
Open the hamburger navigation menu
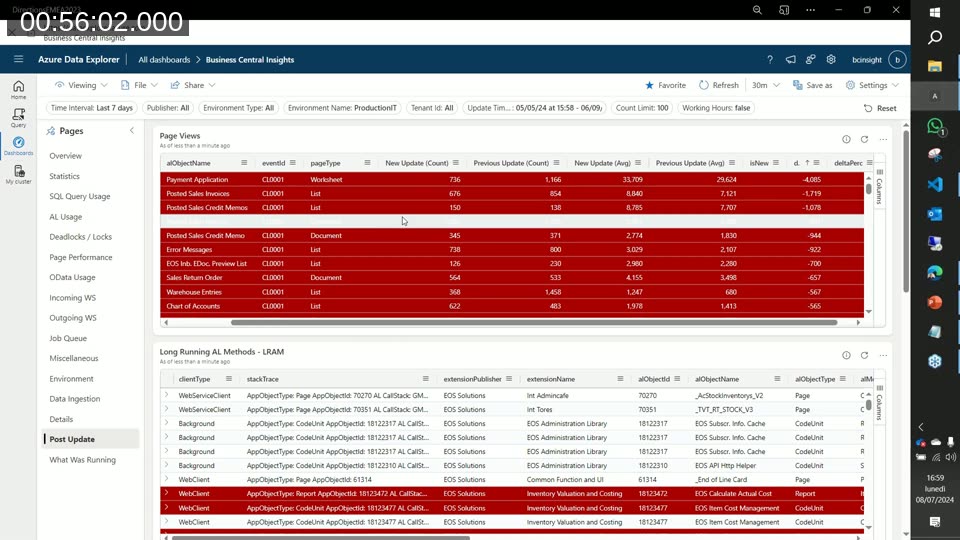18,59
